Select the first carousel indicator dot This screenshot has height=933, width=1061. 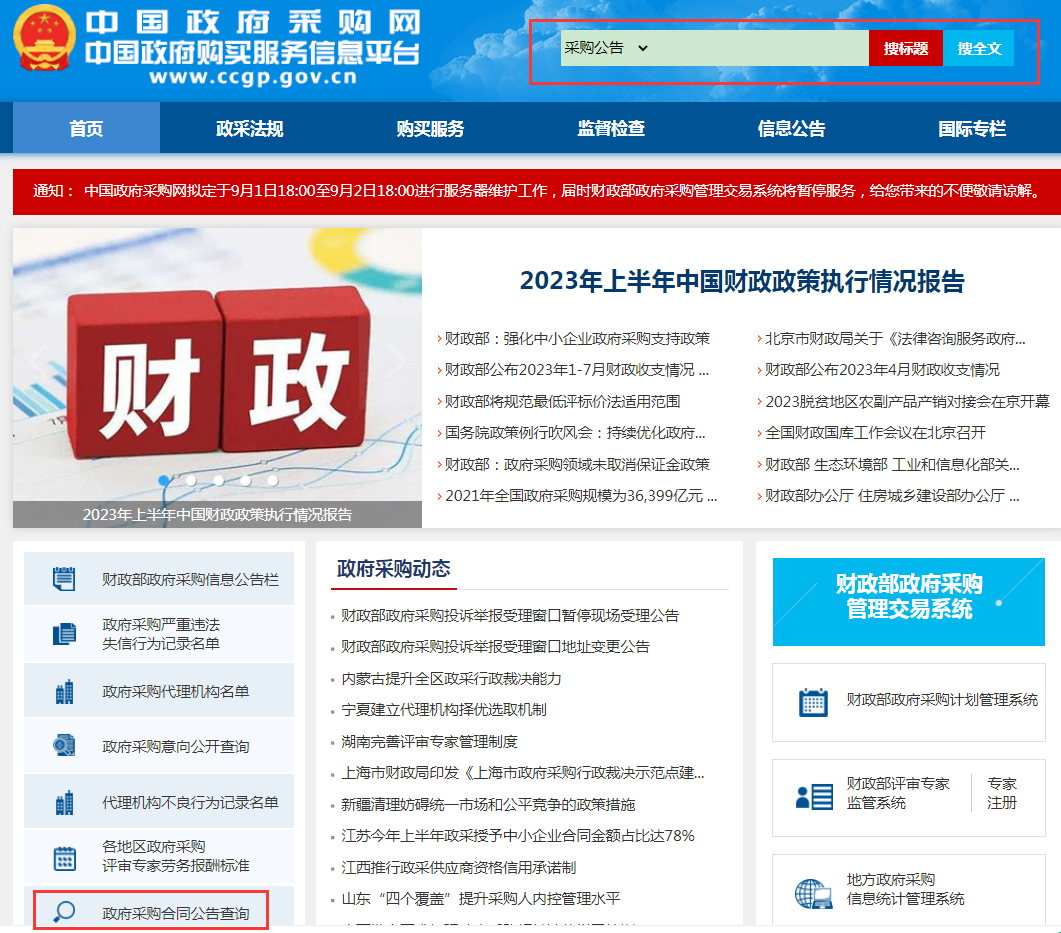coord(164,481)
